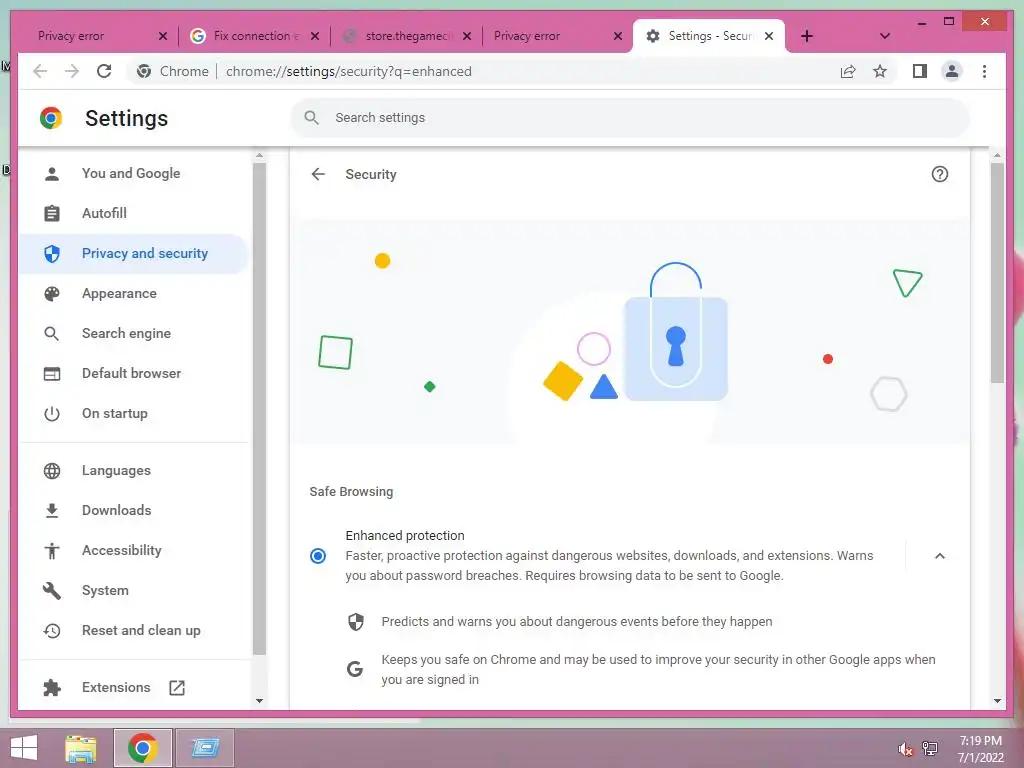This screenshot has width=1024, height=768.
Task: Click the Autofill clipboard icon
Action: pyautogui.click(x=52, y=214)
